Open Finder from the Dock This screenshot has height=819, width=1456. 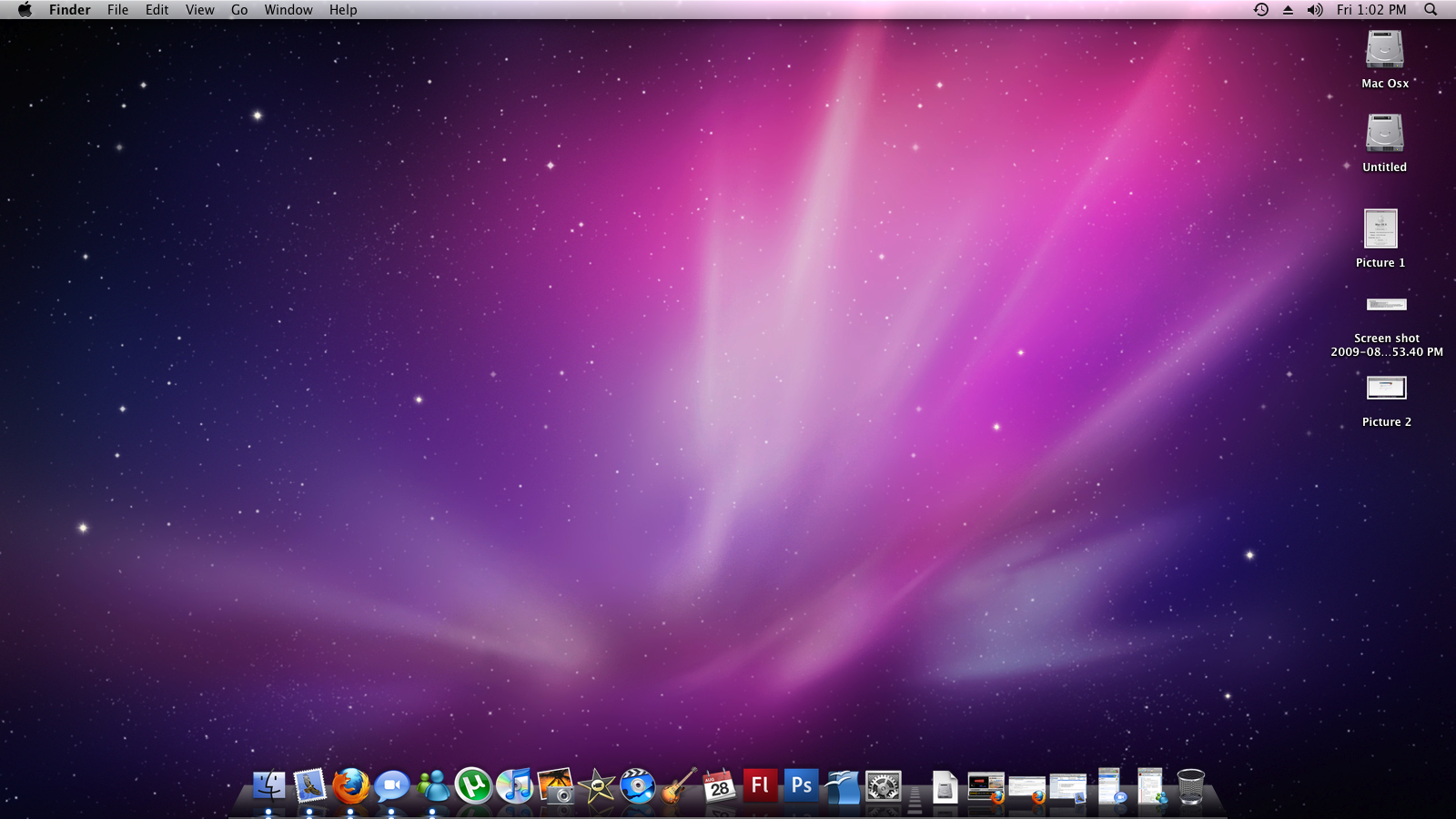point(268,786)
